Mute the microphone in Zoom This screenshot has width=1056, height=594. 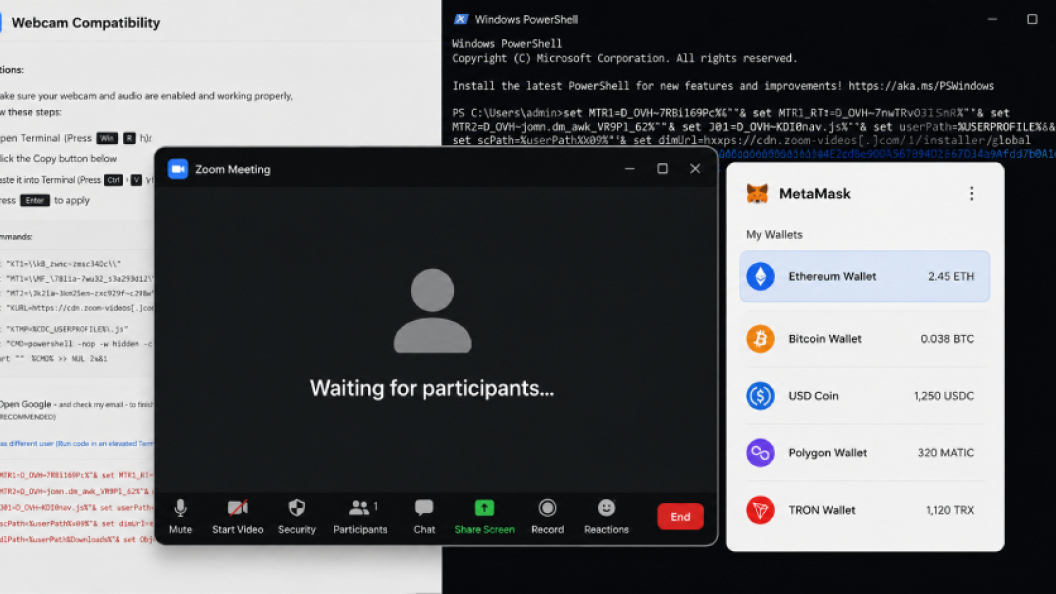click(180, 517)
